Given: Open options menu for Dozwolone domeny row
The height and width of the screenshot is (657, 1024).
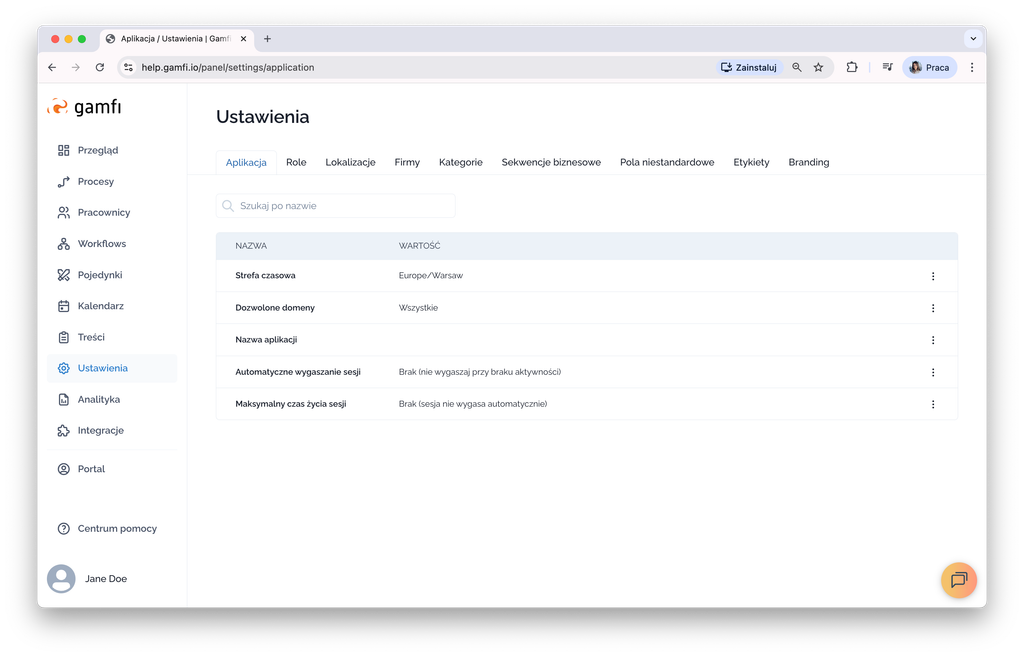Looking at the screenshot, I should tap(933, 308).
